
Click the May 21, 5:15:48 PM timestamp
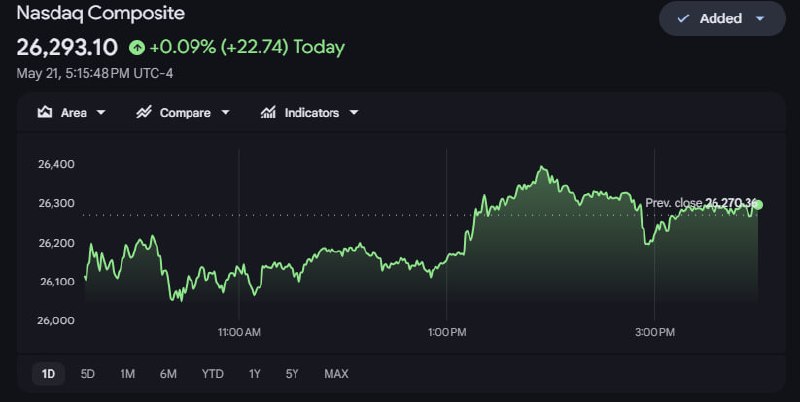point(94,73)
